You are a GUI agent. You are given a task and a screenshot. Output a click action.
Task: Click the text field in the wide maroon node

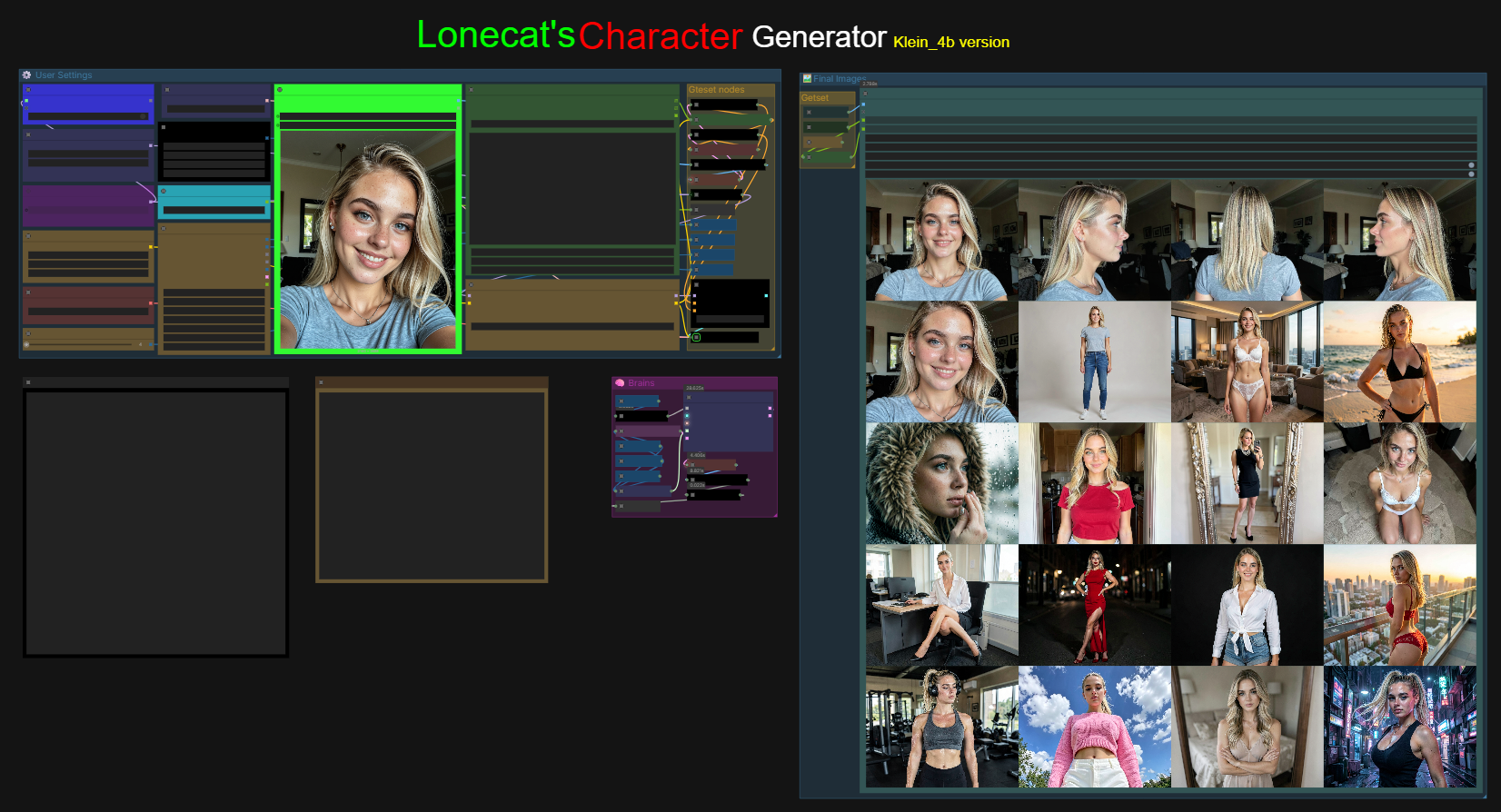pyautogui.click(x=88, y=311)
